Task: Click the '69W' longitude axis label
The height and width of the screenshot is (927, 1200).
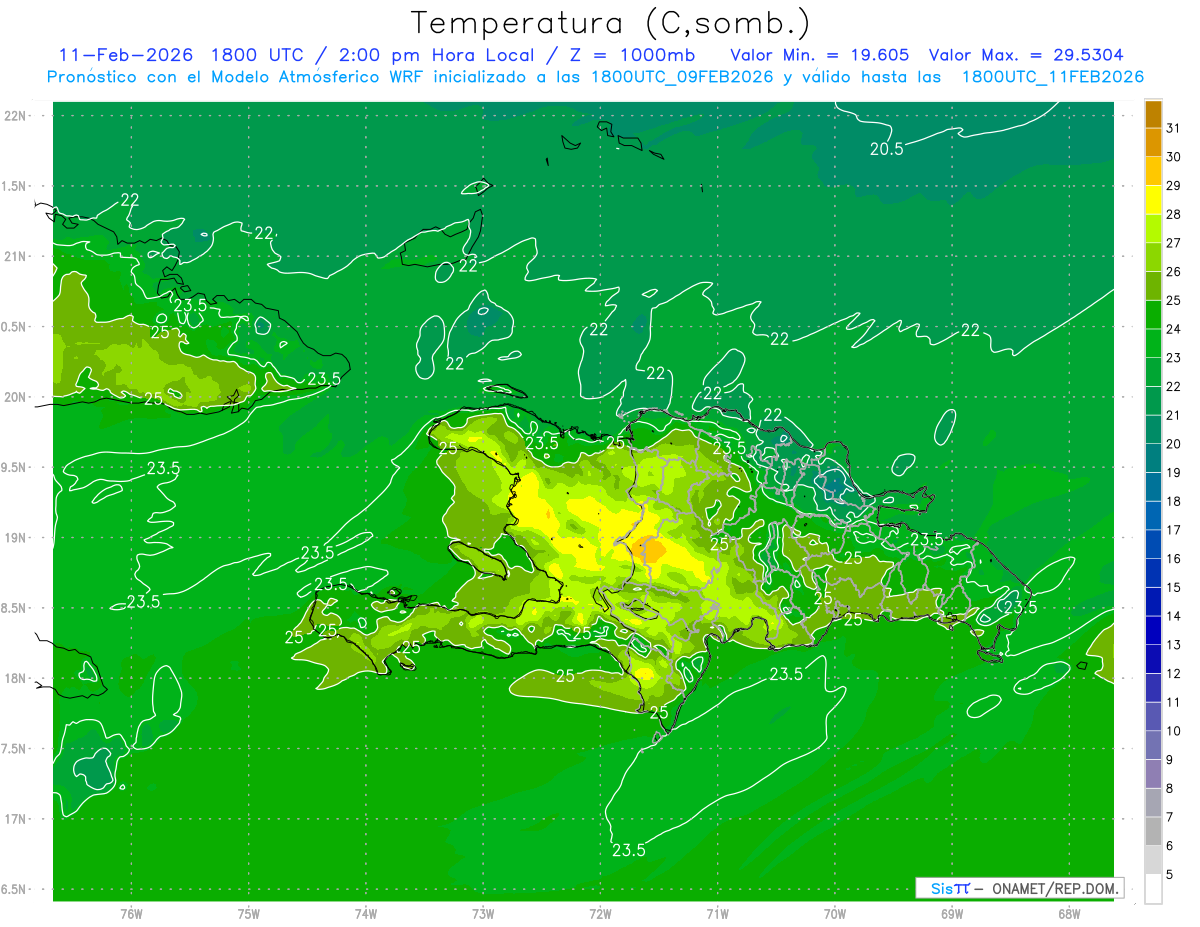Action: point(952,914)
